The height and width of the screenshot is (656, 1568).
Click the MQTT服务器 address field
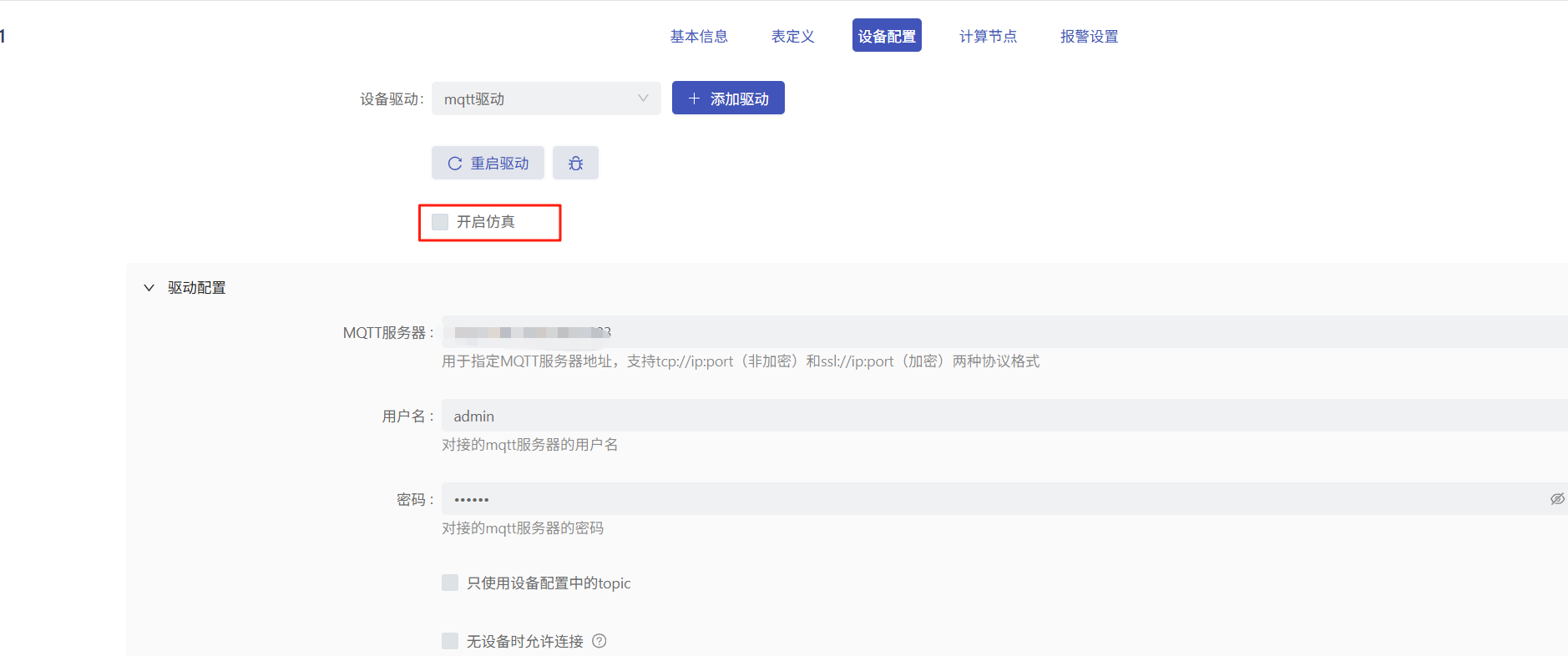click(x=1004, y=332)
